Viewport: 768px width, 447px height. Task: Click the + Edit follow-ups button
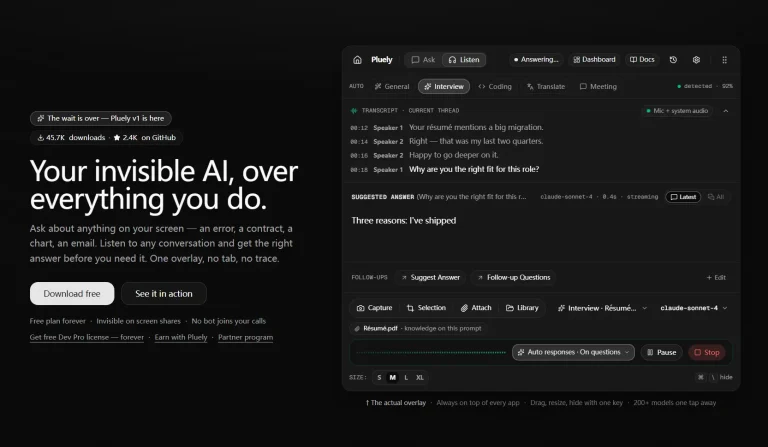(x=716, y=278)
